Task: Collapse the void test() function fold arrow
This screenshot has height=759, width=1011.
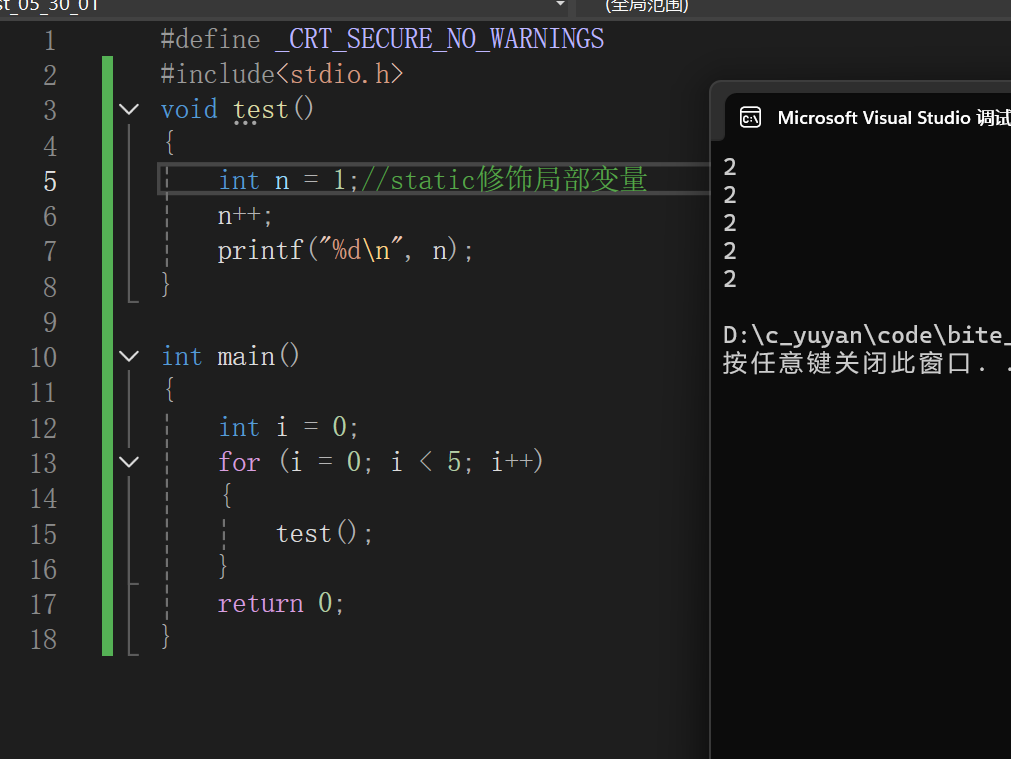Action: 129,110
